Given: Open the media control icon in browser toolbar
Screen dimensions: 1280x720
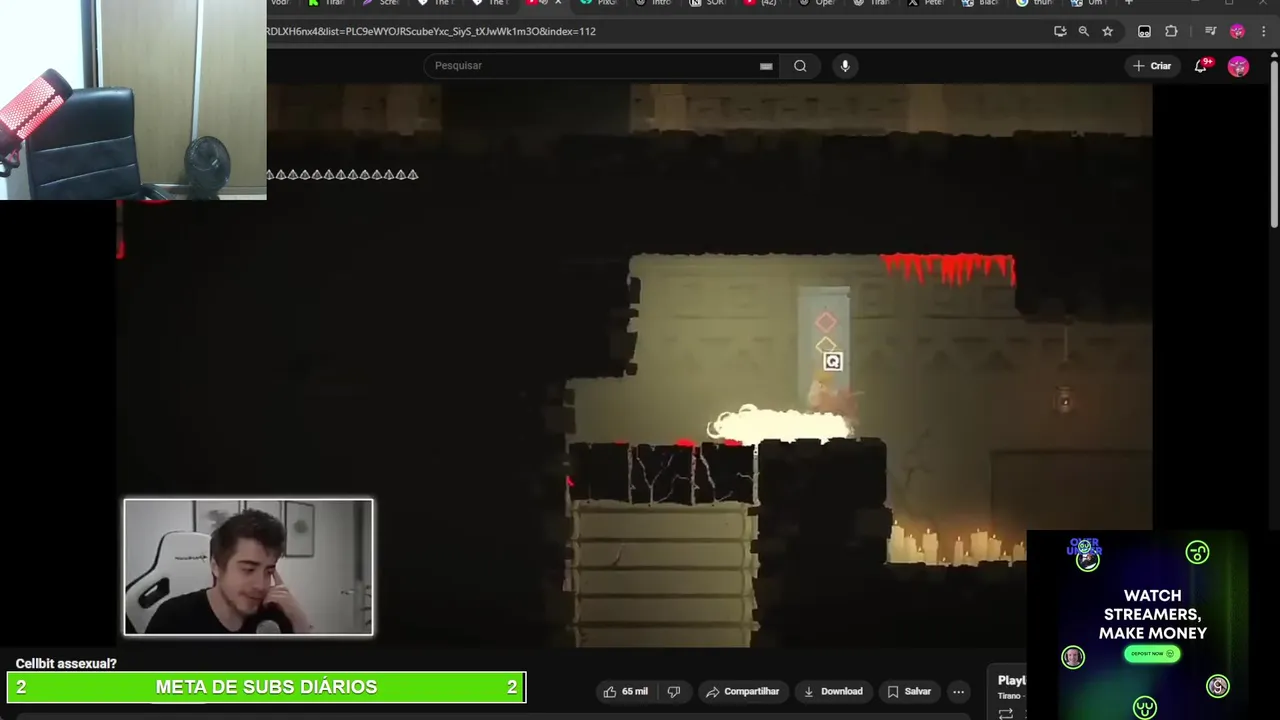Looking at the screenshot, I should click(1210, 31).
